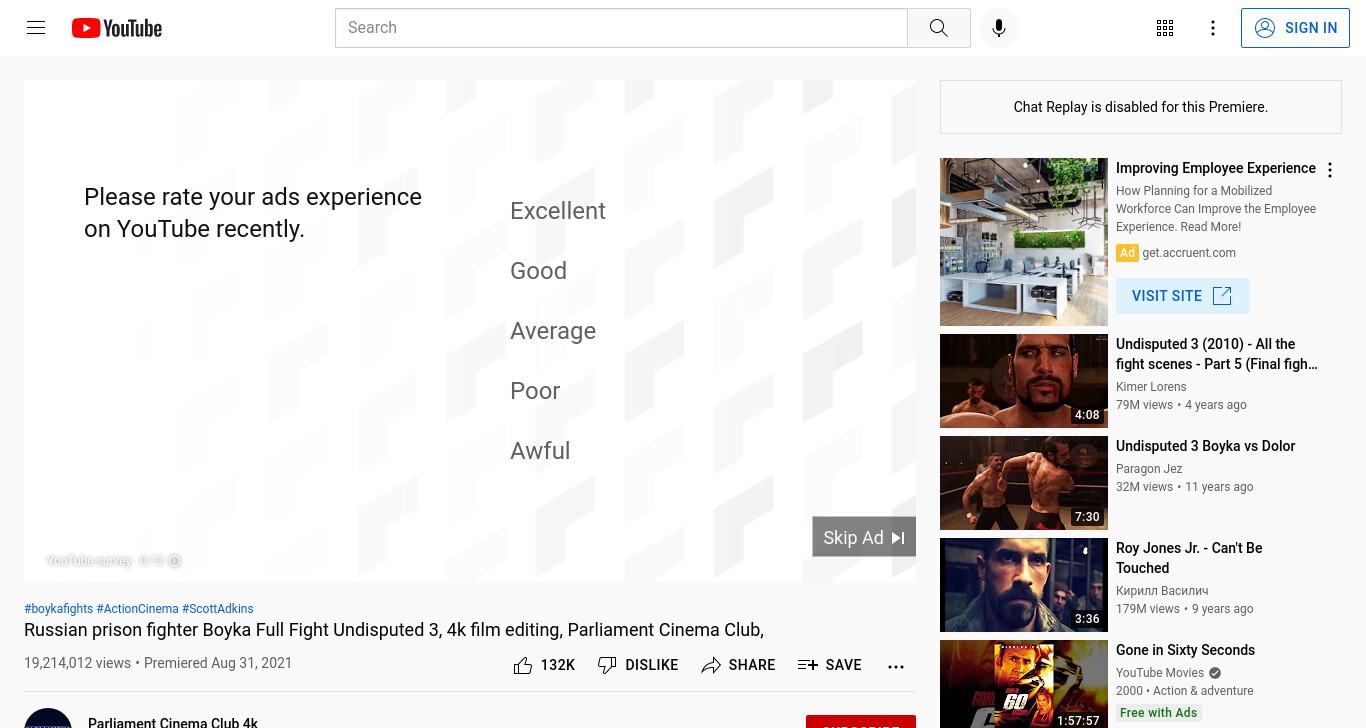The image size is (1366, 728).
Task: Start voice search with the microphone
Action: point(998,28)
